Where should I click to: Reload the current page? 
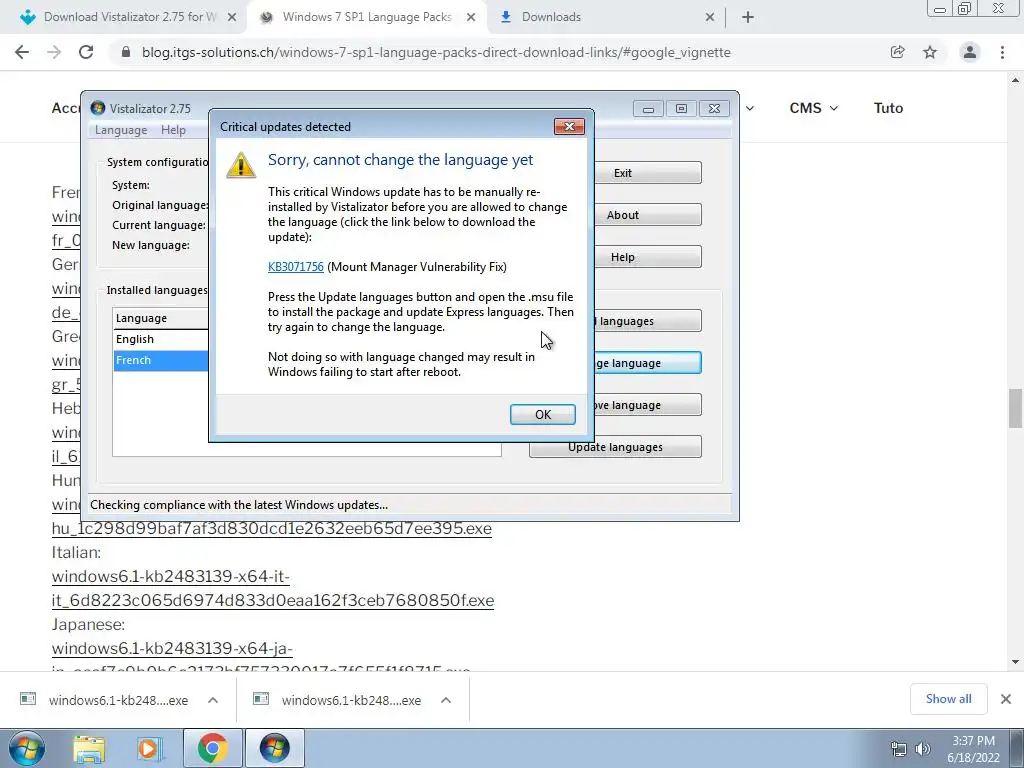coord(86,52)
